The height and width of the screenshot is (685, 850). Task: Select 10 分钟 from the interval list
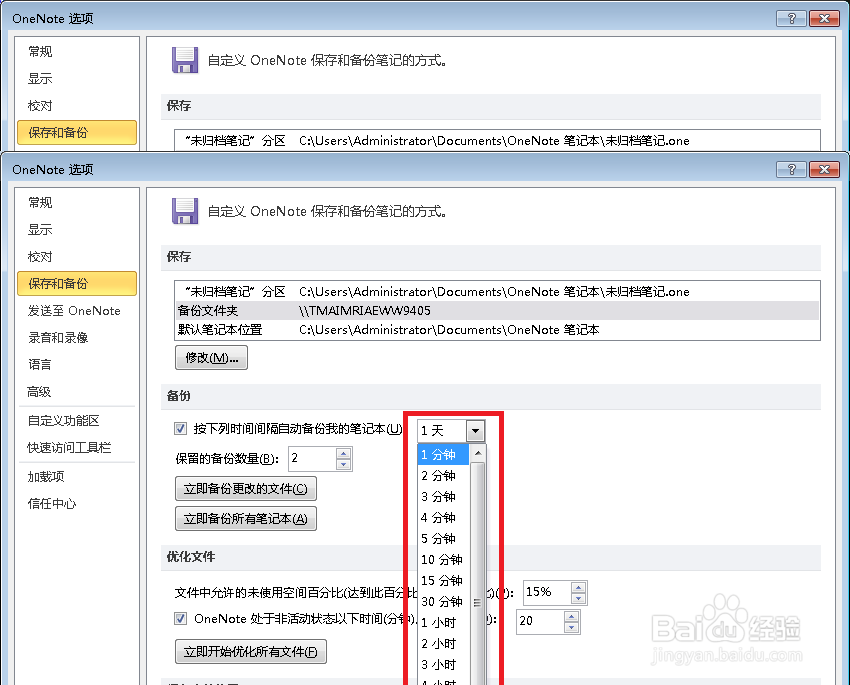pyautogui.click(x=443, y=560)
